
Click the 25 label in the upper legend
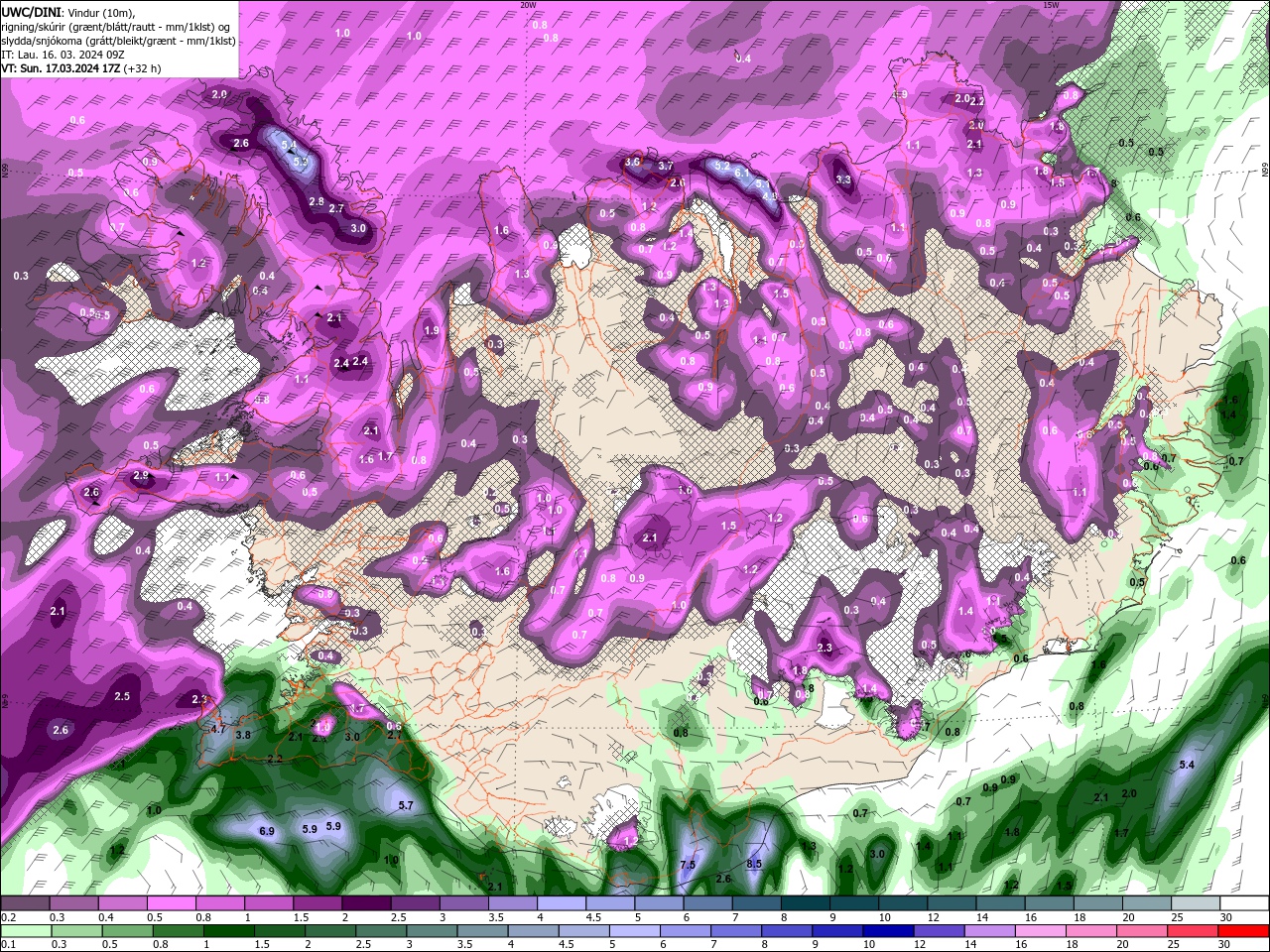(1177, 917)
